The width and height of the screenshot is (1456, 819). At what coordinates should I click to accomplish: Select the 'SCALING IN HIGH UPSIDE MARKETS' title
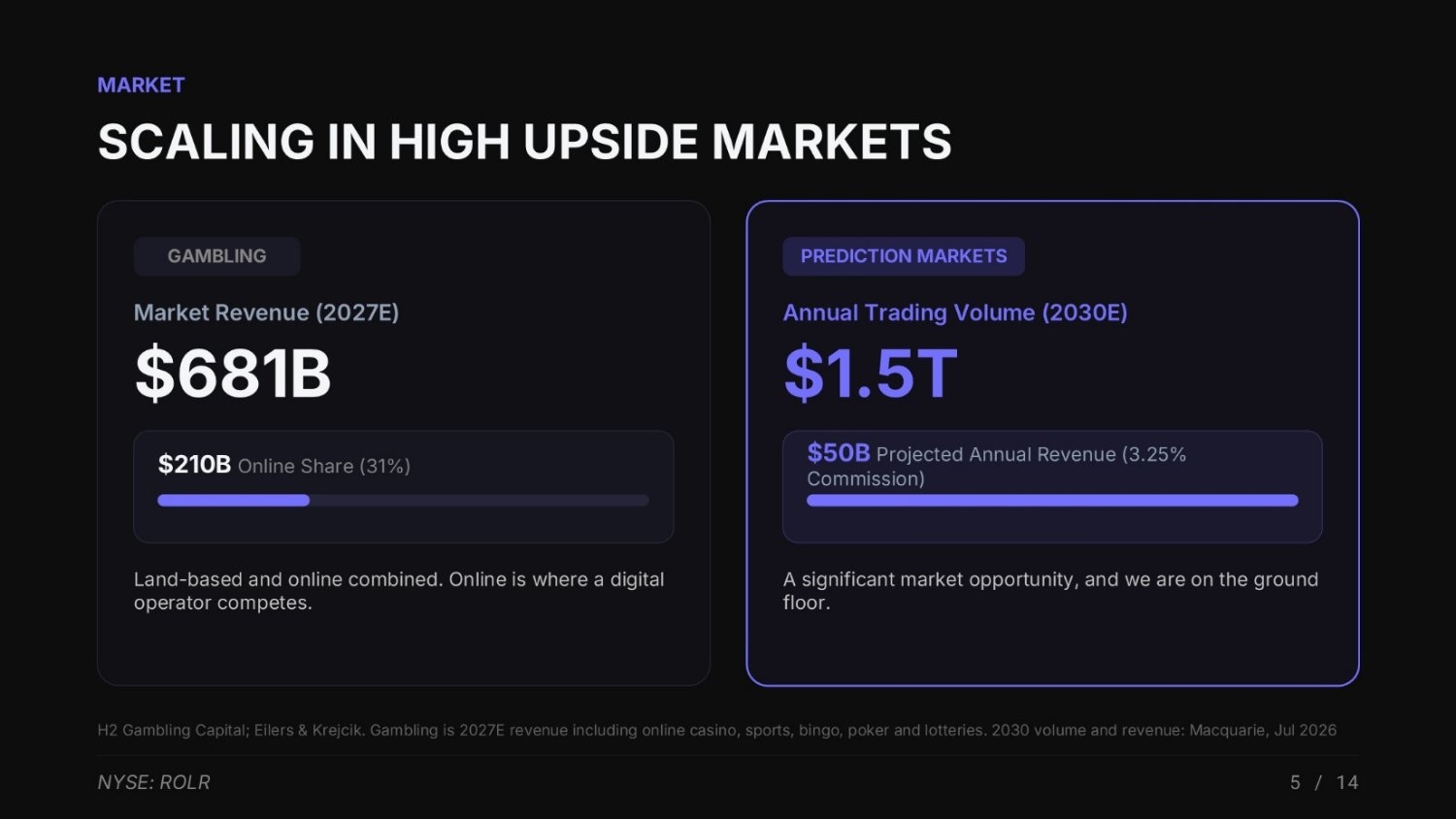524,142
